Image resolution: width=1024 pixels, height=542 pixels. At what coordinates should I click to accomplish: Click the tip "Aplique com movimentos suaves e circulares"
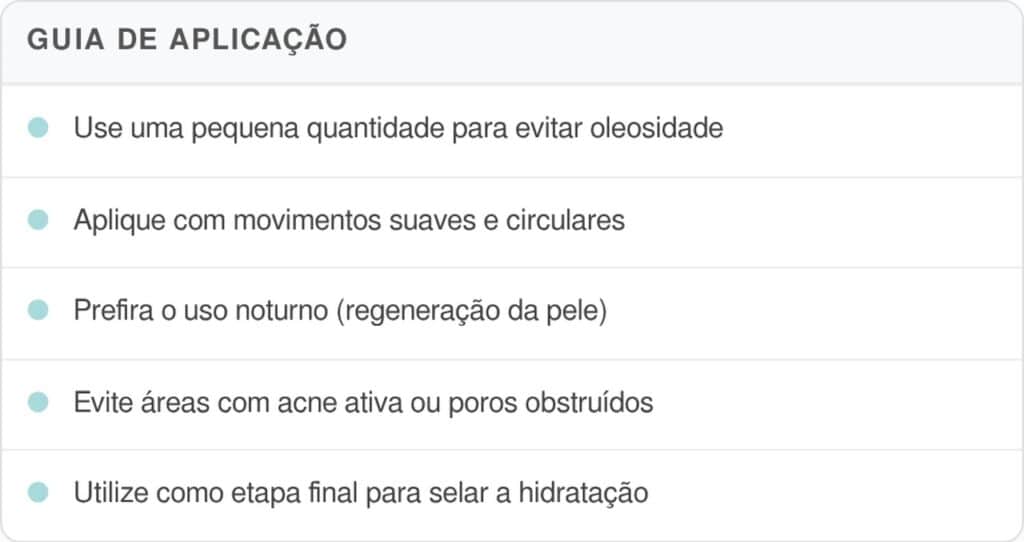point(349,220)
